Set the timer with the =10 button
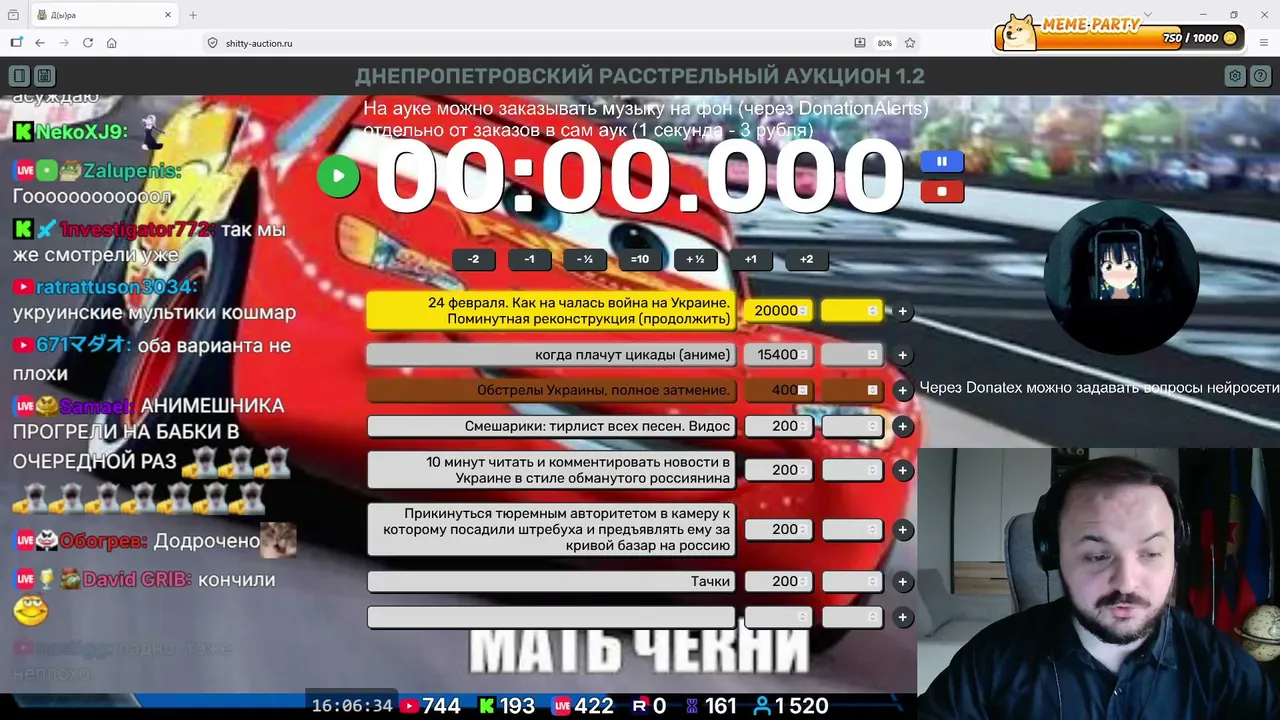 (640, 259)
